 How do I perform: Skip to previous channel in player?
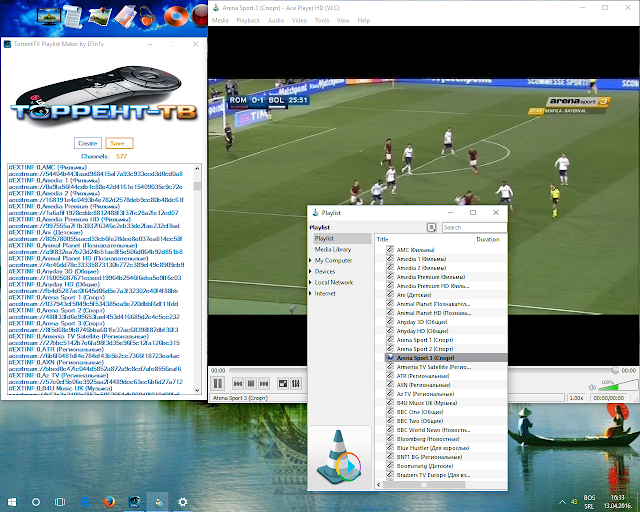click(x=238, y=383)
